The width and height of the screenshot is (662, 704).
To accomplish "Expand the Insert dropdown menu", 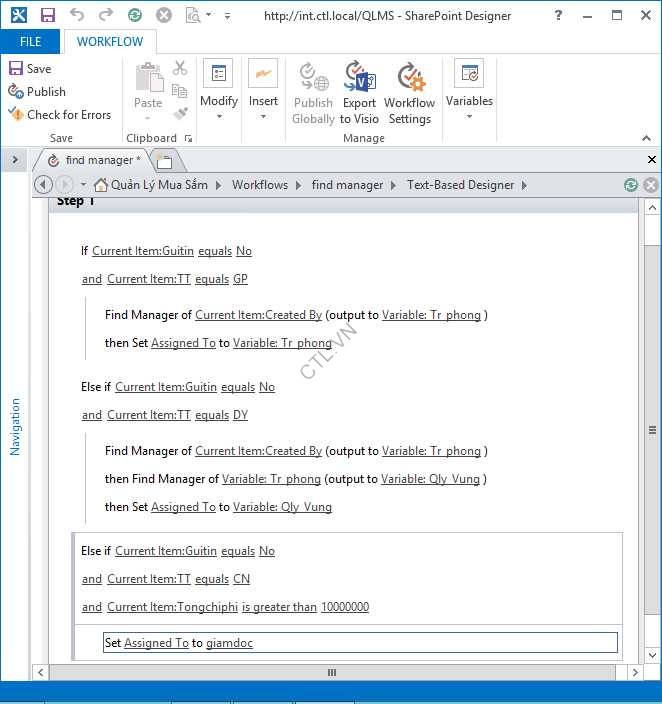I will coord(263,94).
